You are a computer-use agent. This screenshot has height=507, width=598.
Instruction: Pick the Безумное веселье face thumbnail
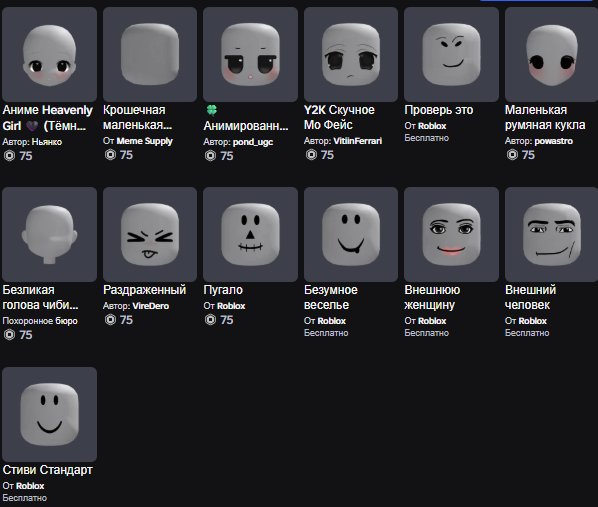point(351,234)
